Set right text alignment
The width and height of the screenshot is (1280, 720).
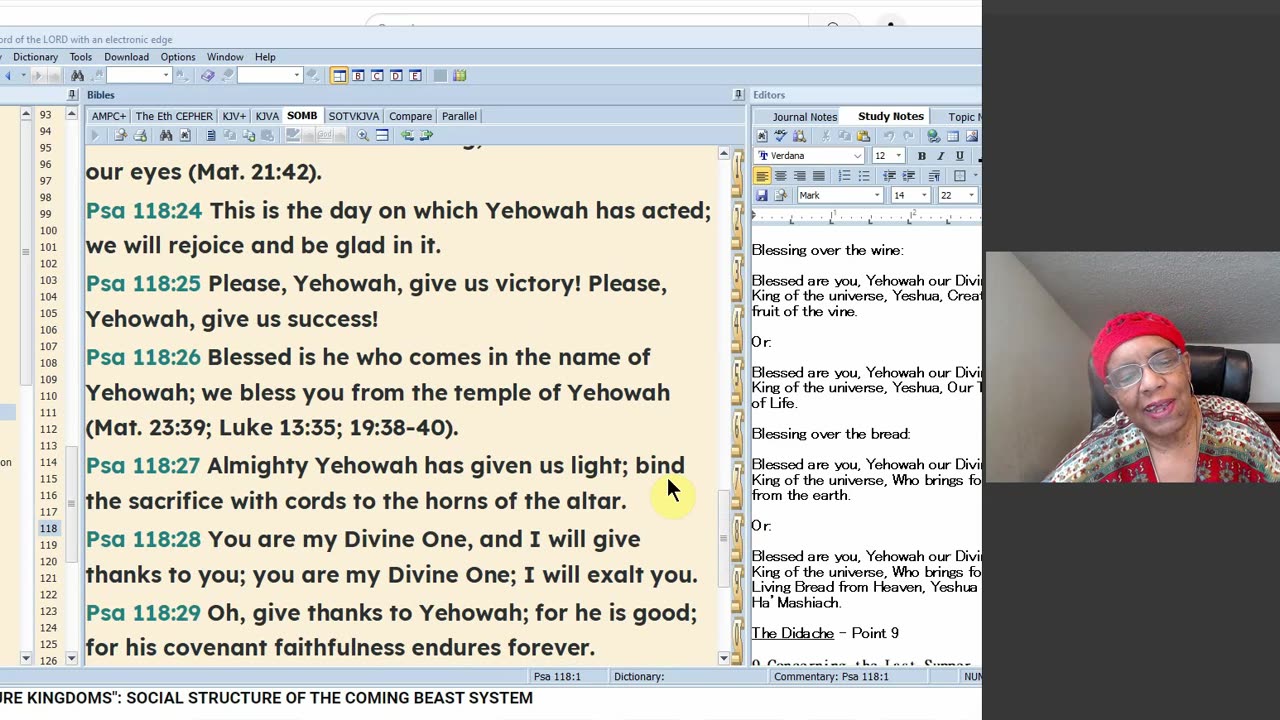(x=800, y=176)
